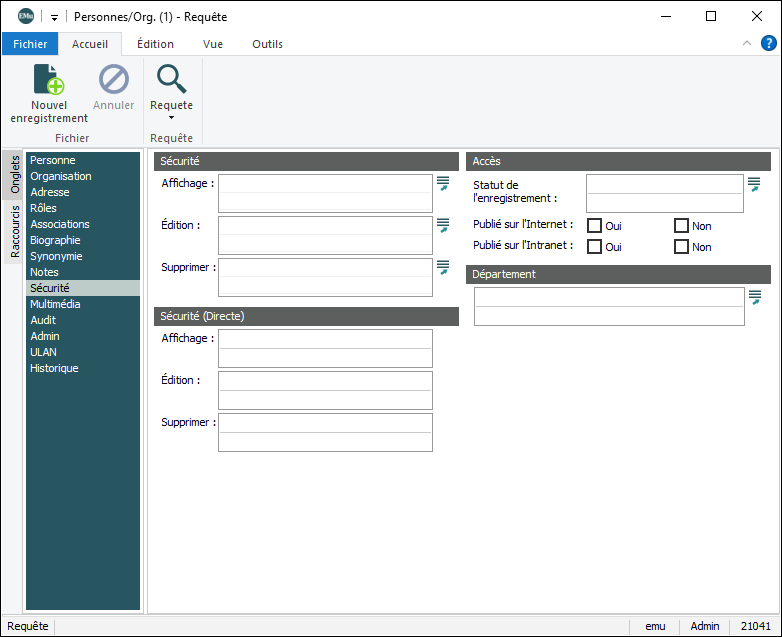782x637 pixels.
Task: Open the Fichier menu
Action: point(30,44)
